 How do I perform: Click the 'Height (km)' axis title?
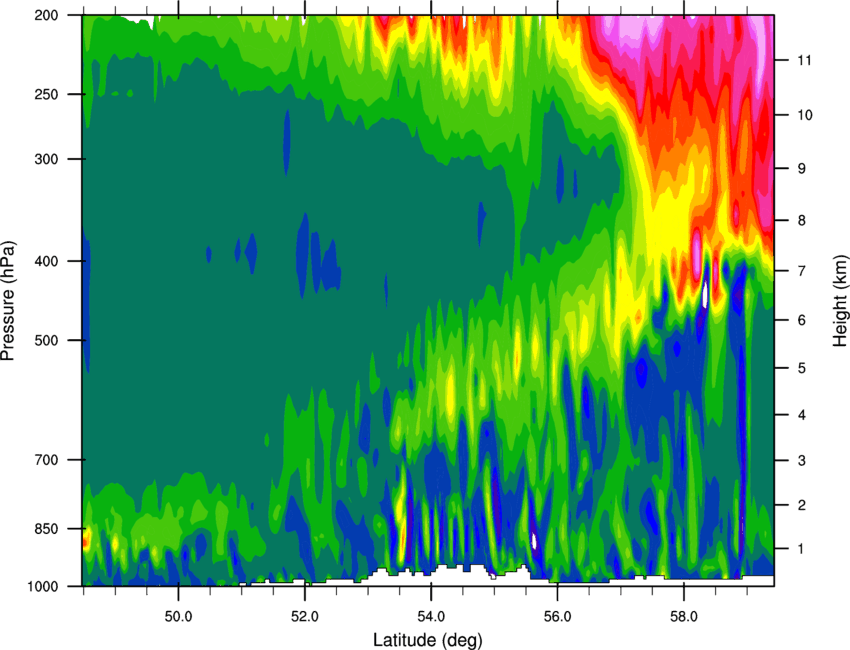click(x=840, y=301)
